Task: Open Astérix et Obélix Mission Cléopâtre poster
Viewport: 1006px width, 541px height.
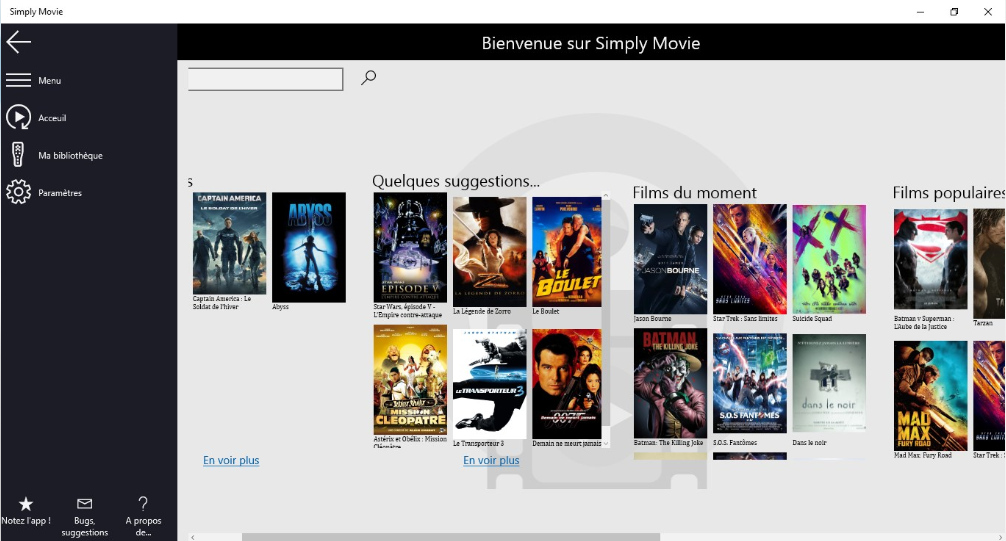Action: point(410,380)
